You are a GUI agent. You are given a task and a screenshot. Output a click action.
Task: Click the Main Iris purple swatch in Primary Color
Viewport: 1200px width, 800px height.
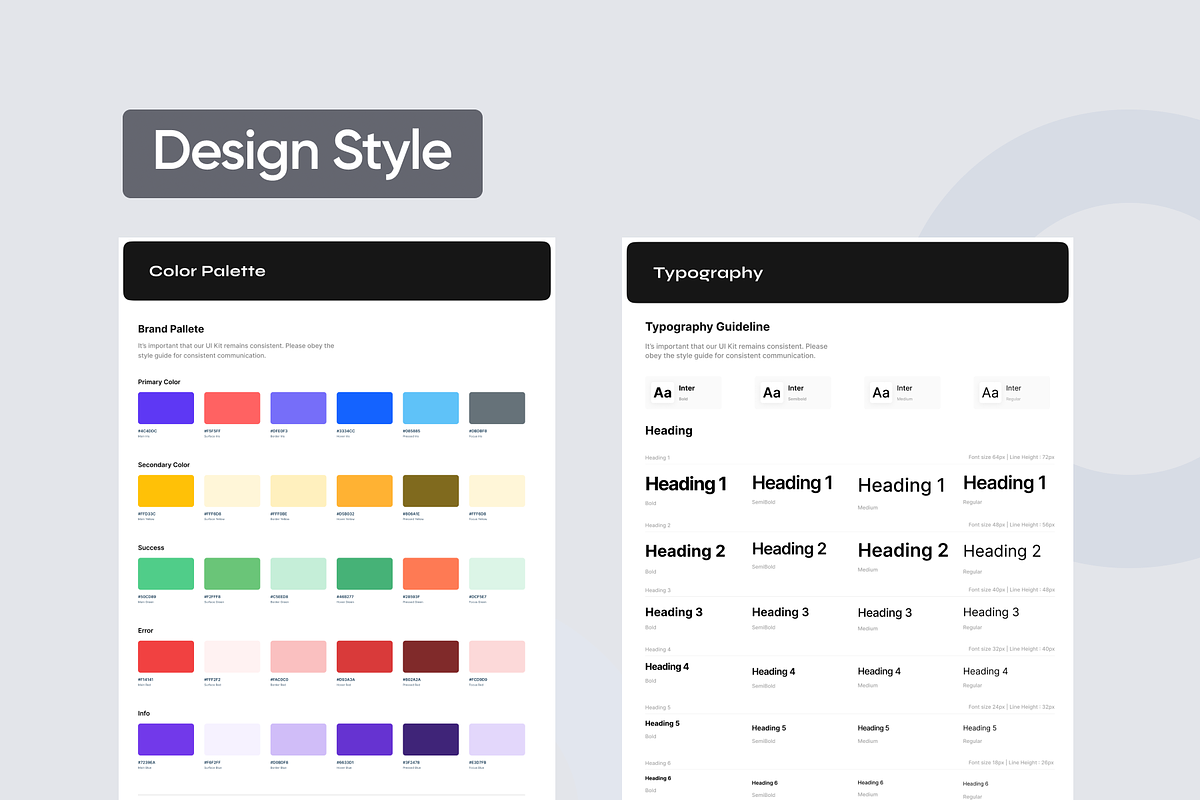coord(166,408)
